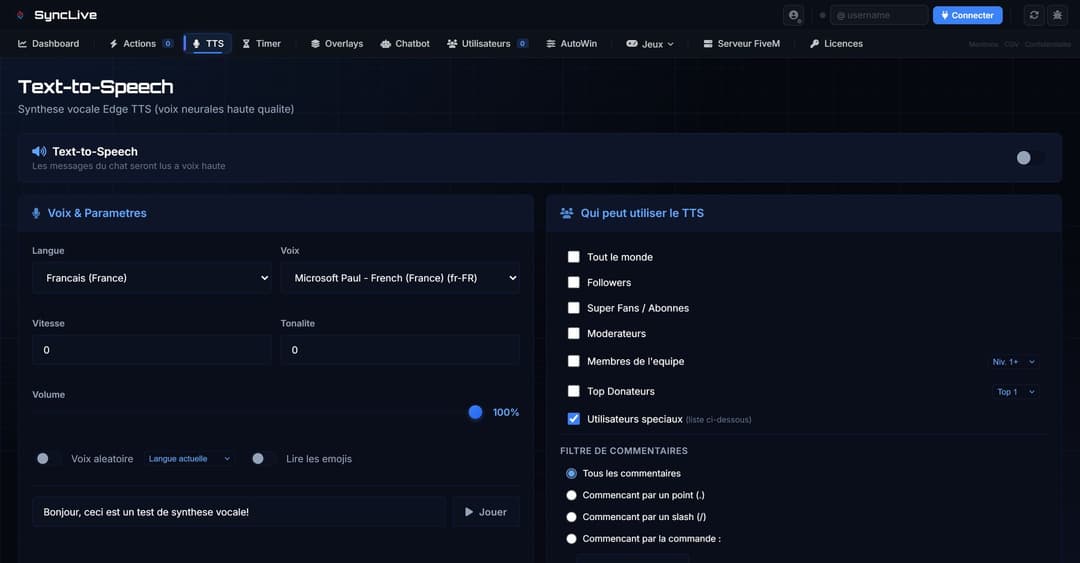Image resolution: width=1080 pixels, height=563 pixels.
Task: Select Commencant par un slash radio option
Action: [x=572, y=517]
